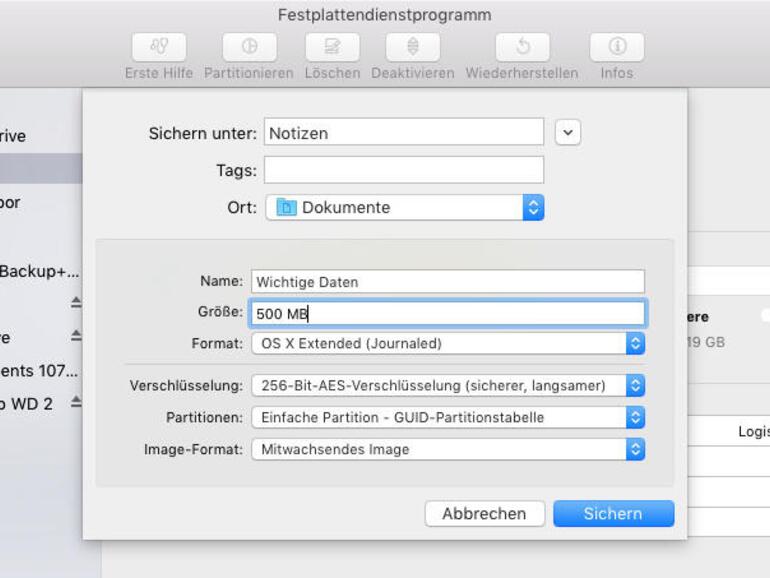The image size is (770, 578).
Task: Open the Format dropdown (OS X Extended)
Action: [448, 343]
